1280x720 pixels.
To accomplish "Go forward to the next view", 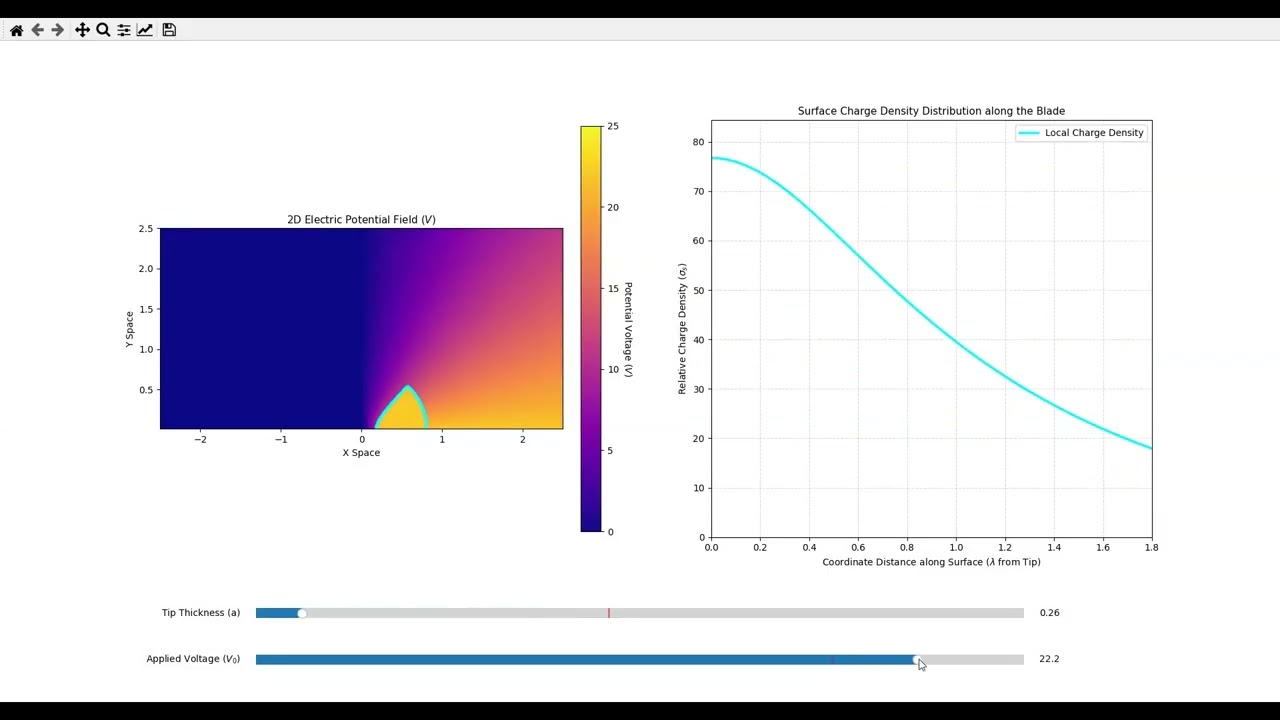I will point(57,30).
